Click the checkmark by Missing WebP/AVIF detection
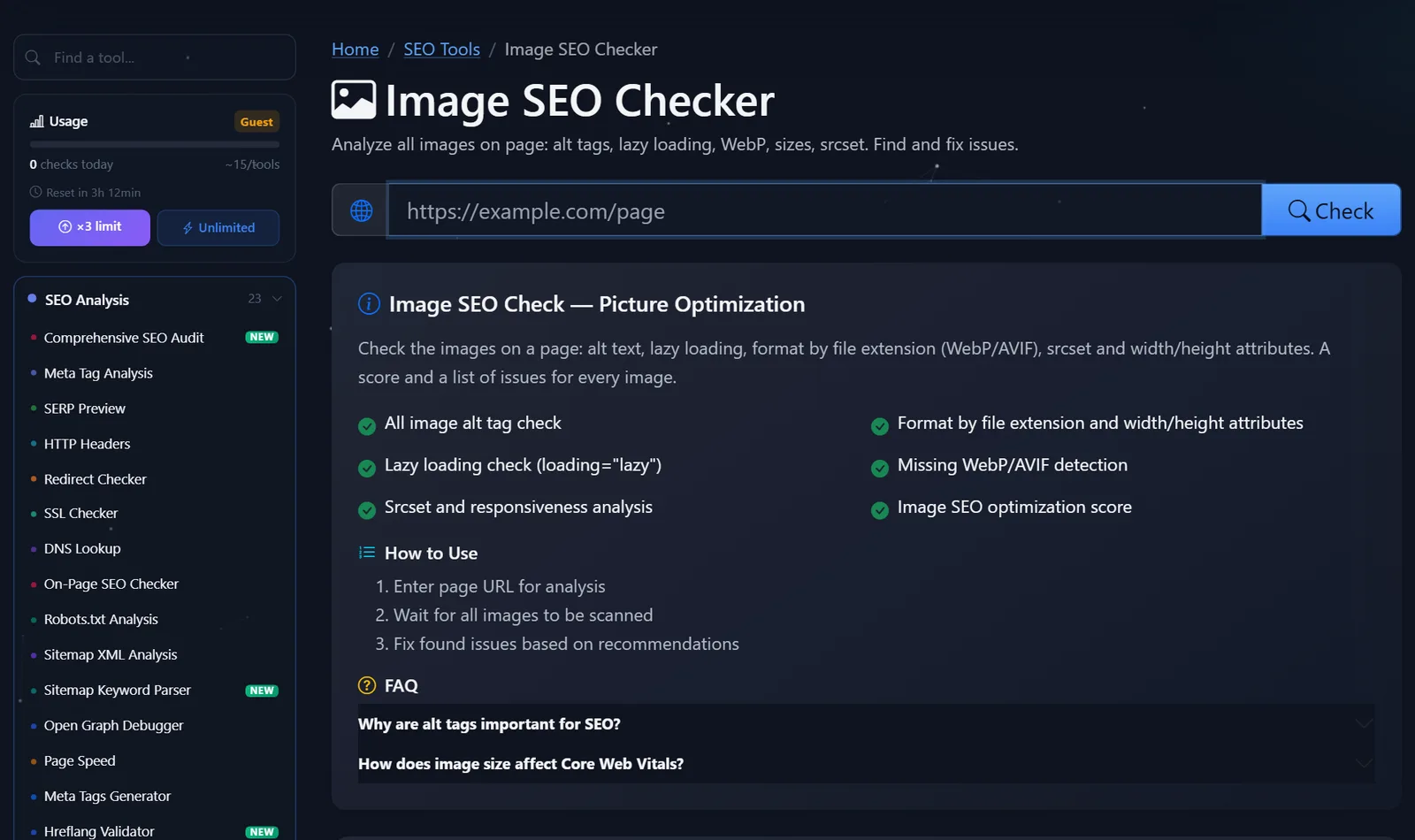 click(x=880, y=468)
